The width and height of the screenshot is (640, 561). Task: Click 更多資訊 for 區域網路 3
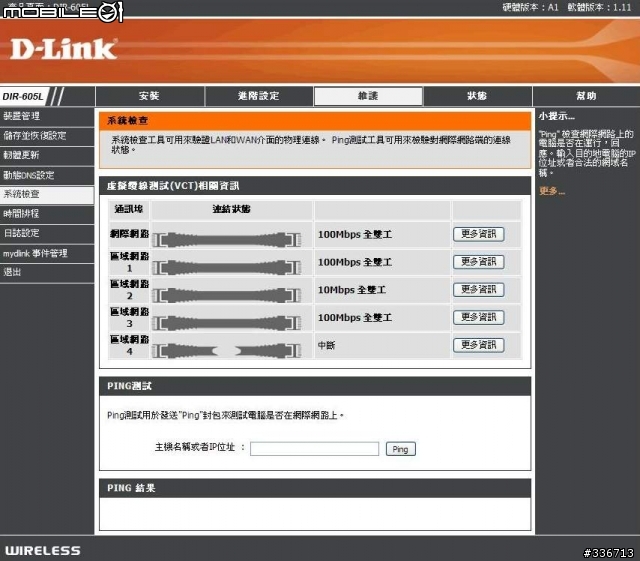pos(479,317)
